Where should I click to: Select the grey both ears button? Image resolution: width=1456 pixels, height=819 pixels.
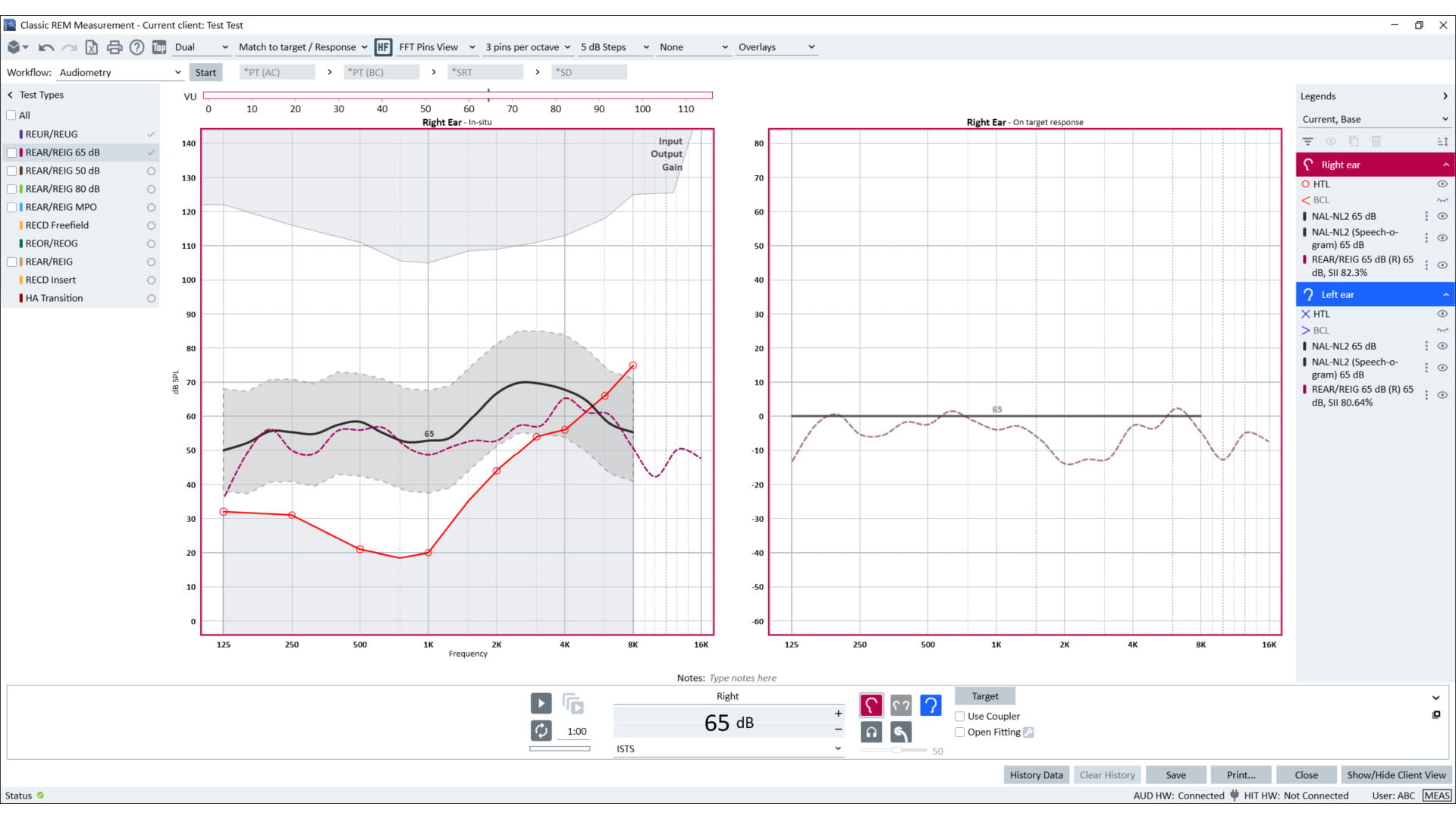(x=901, y=705)
